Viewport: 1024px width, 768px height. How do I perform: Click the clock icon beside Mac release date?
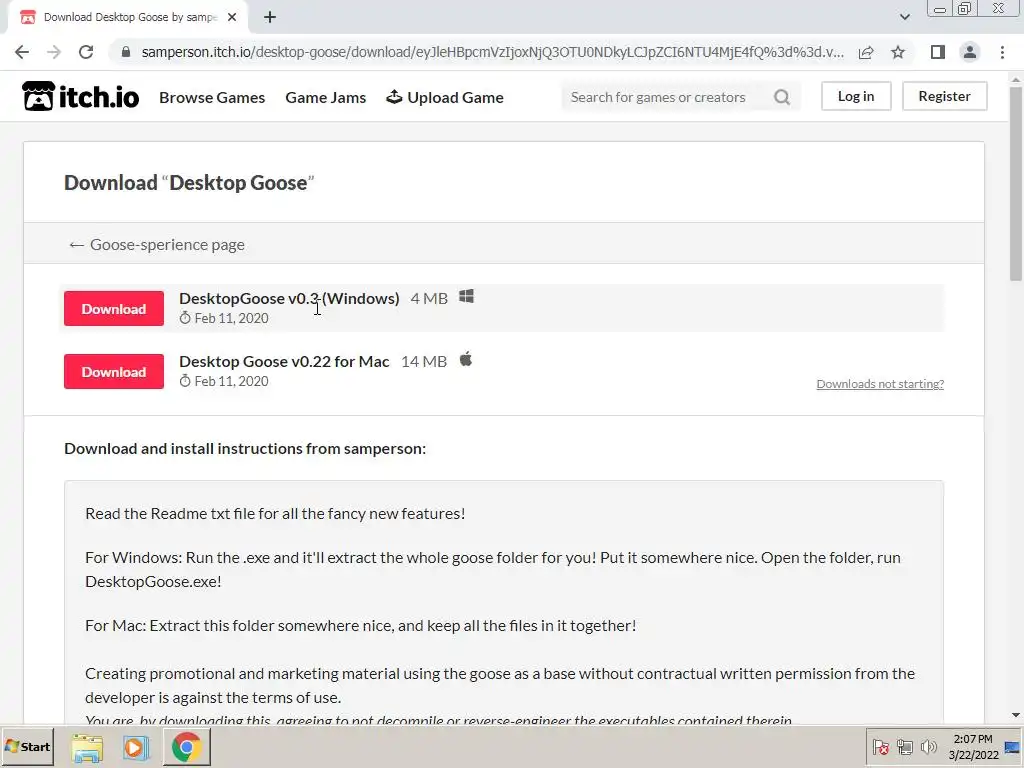point(185,381)
